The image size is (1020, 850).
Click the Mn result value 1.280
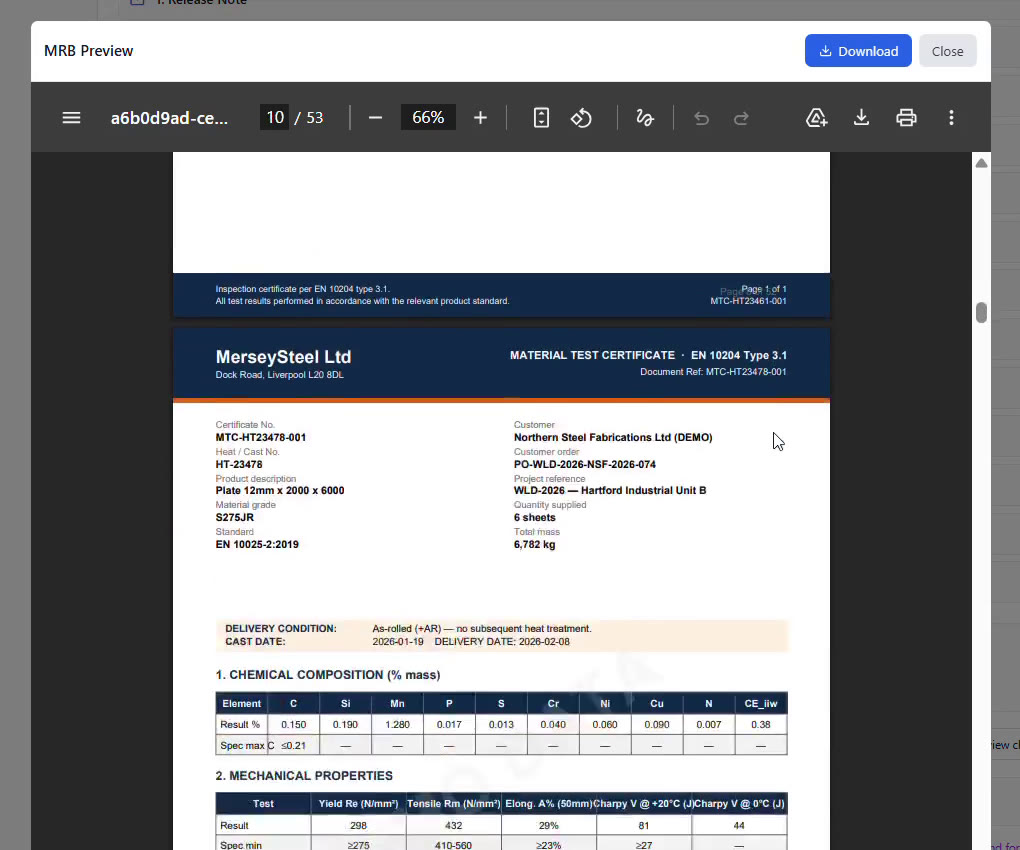[397, 724]
